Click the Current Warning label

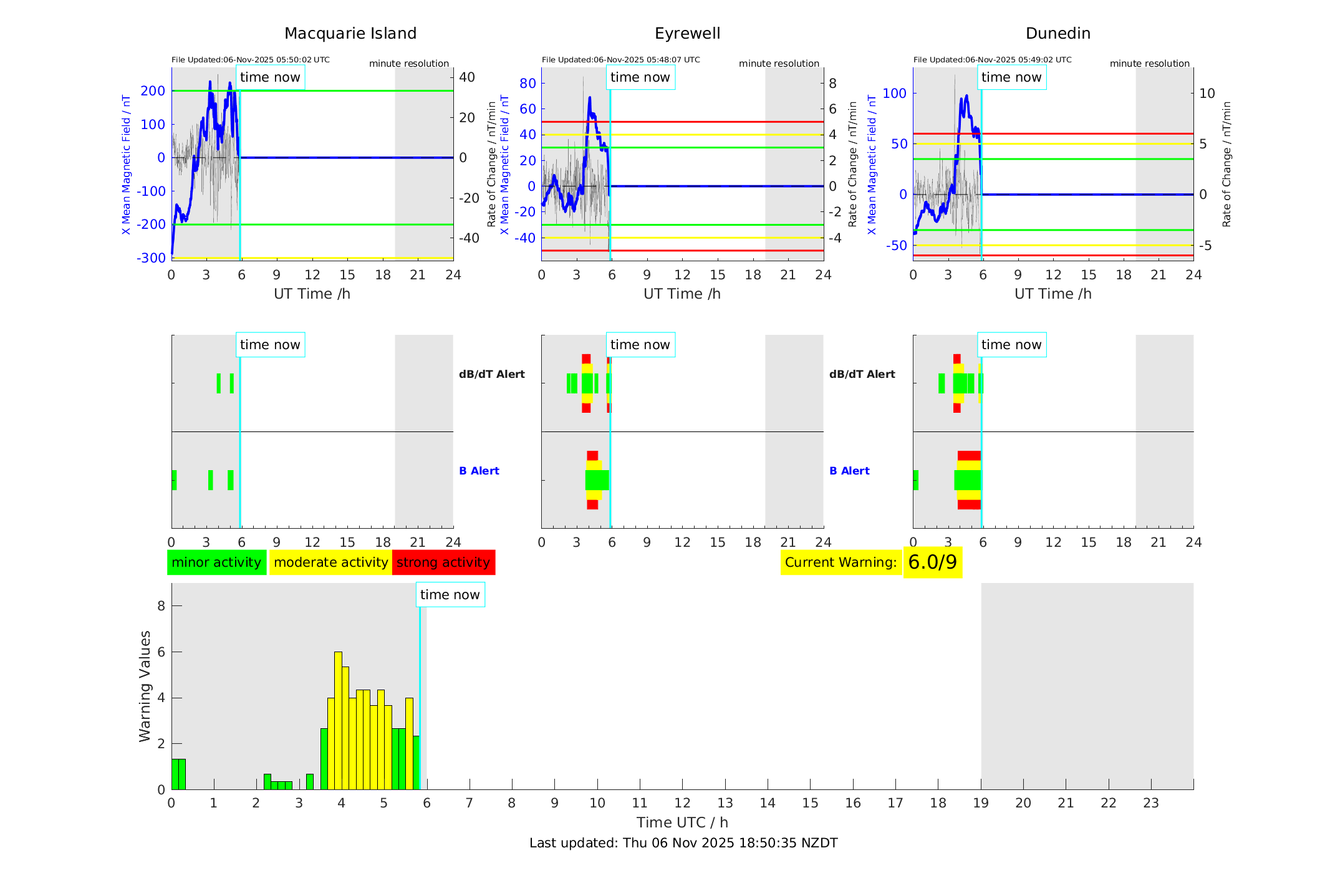coord(841,562)
